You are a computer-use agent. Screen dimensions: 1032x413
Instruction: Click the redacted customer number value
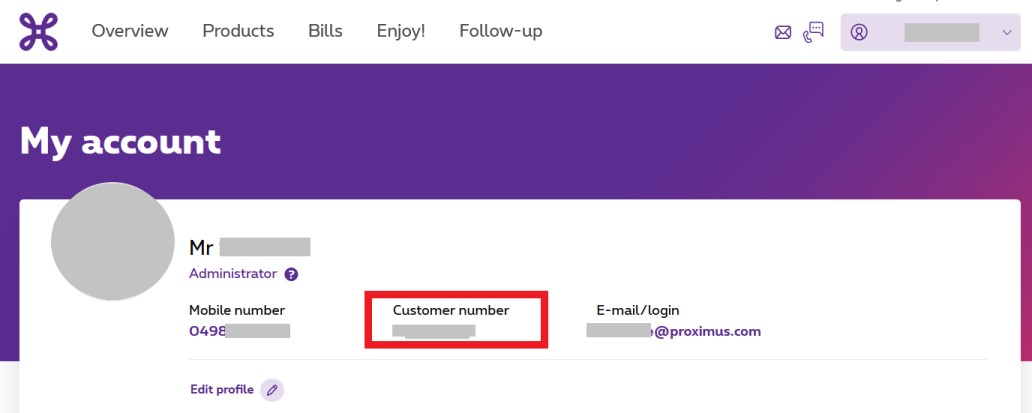(x=433, y=330)
